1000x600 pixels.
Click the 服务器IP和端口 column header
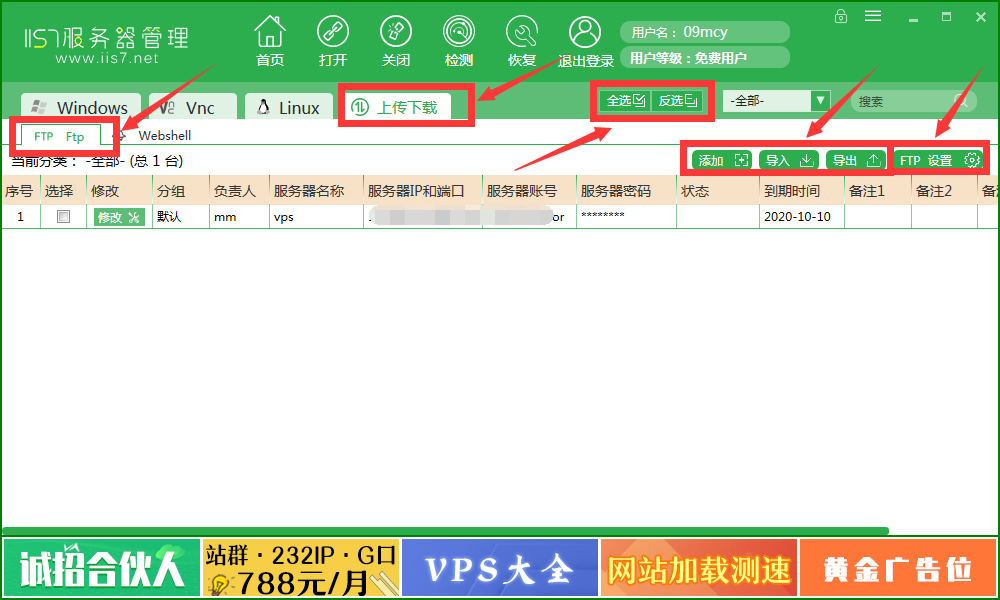coord(423,191)
